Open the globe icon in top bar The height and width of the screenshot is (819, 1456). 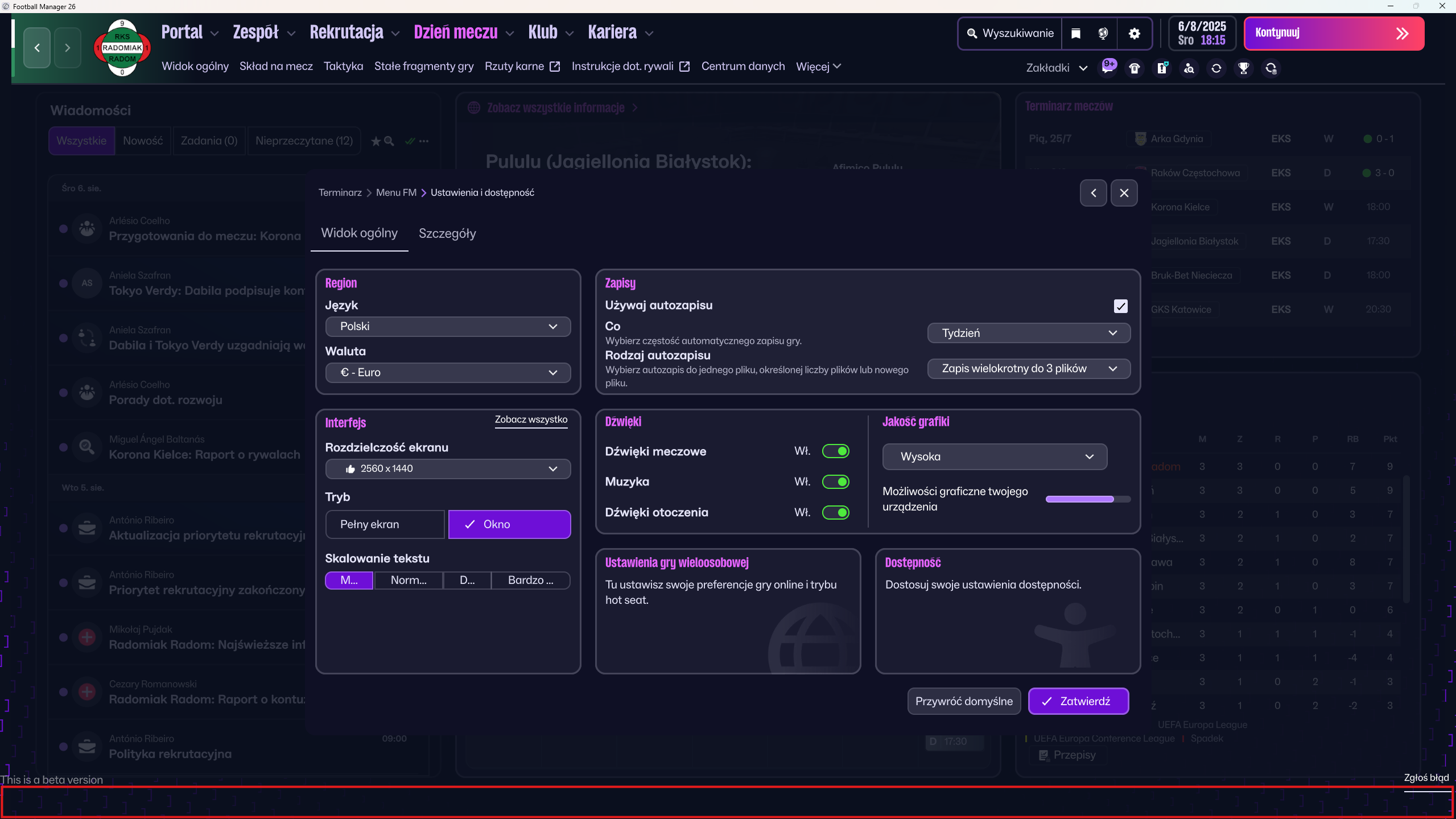[x=1103, y=34]
